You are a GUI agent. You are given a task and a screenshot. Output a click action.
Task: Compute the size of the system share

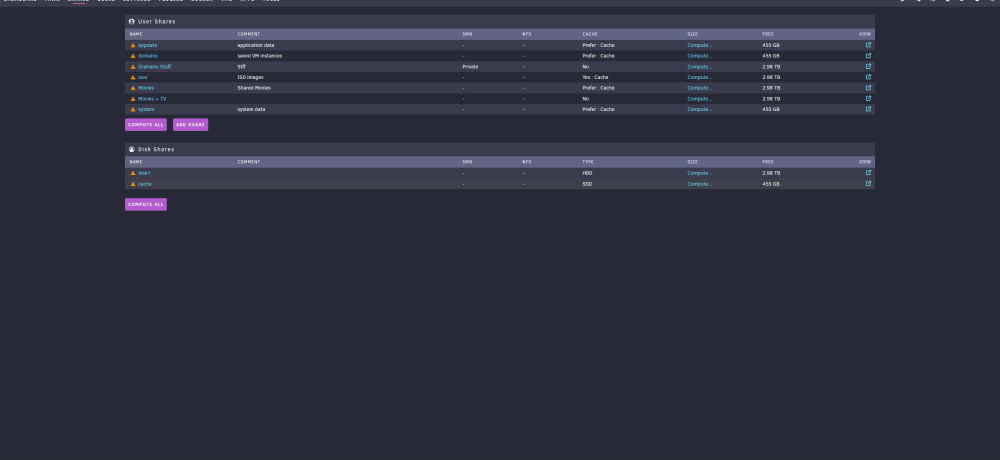700,109
